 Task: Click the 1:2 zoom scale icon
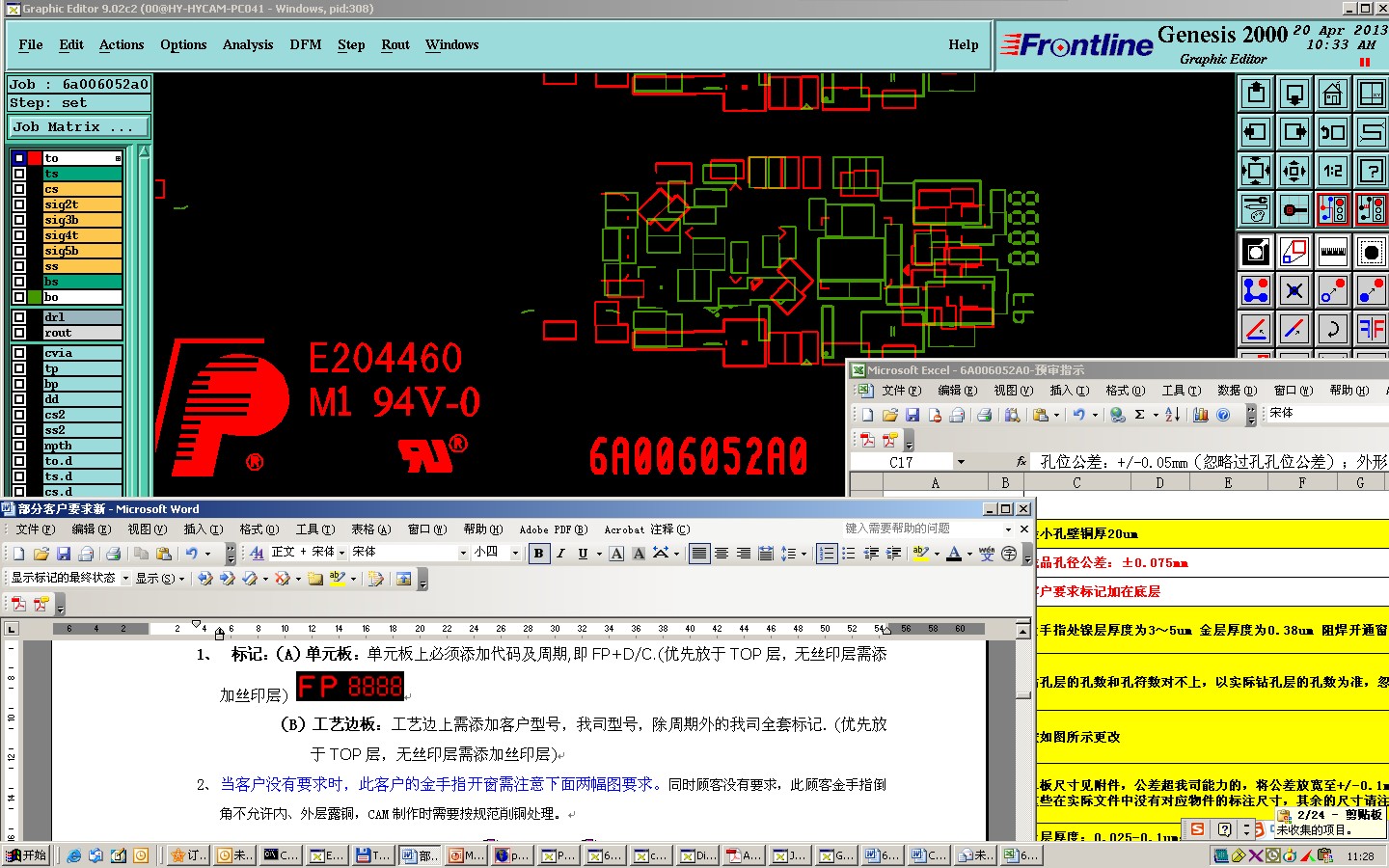[1332, 171]
